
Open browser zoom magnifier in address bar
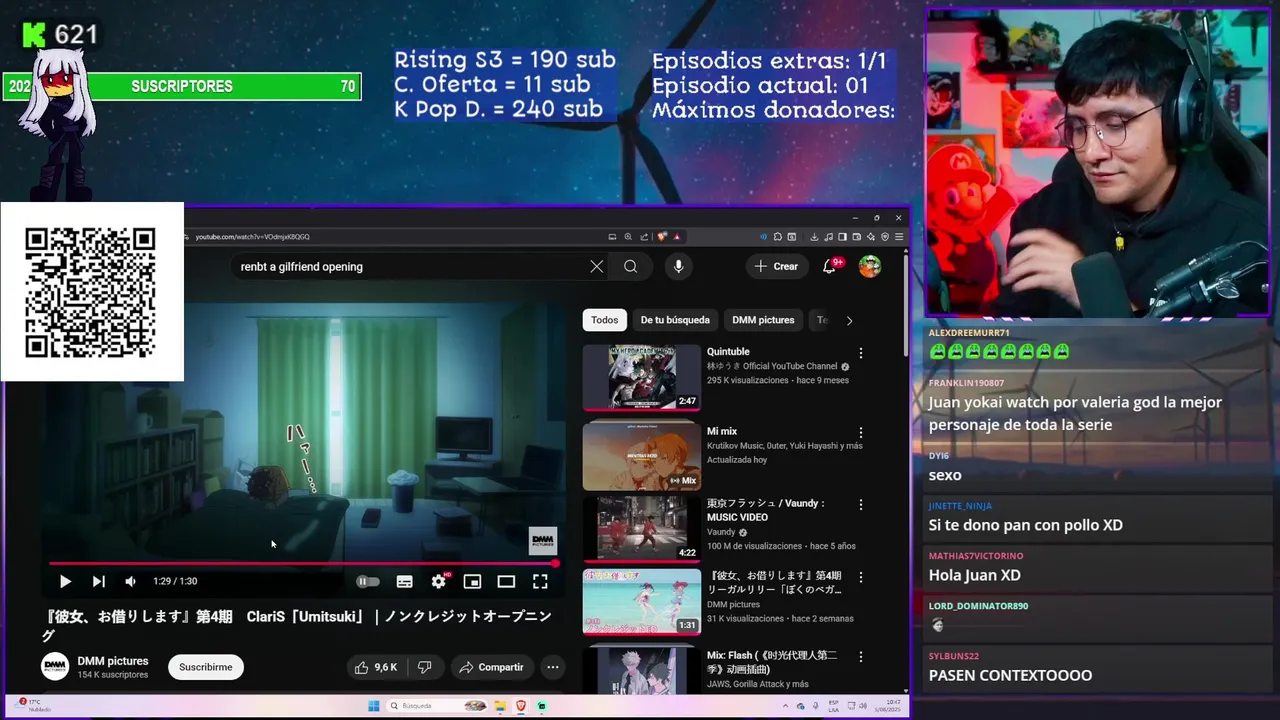point(628,237)
